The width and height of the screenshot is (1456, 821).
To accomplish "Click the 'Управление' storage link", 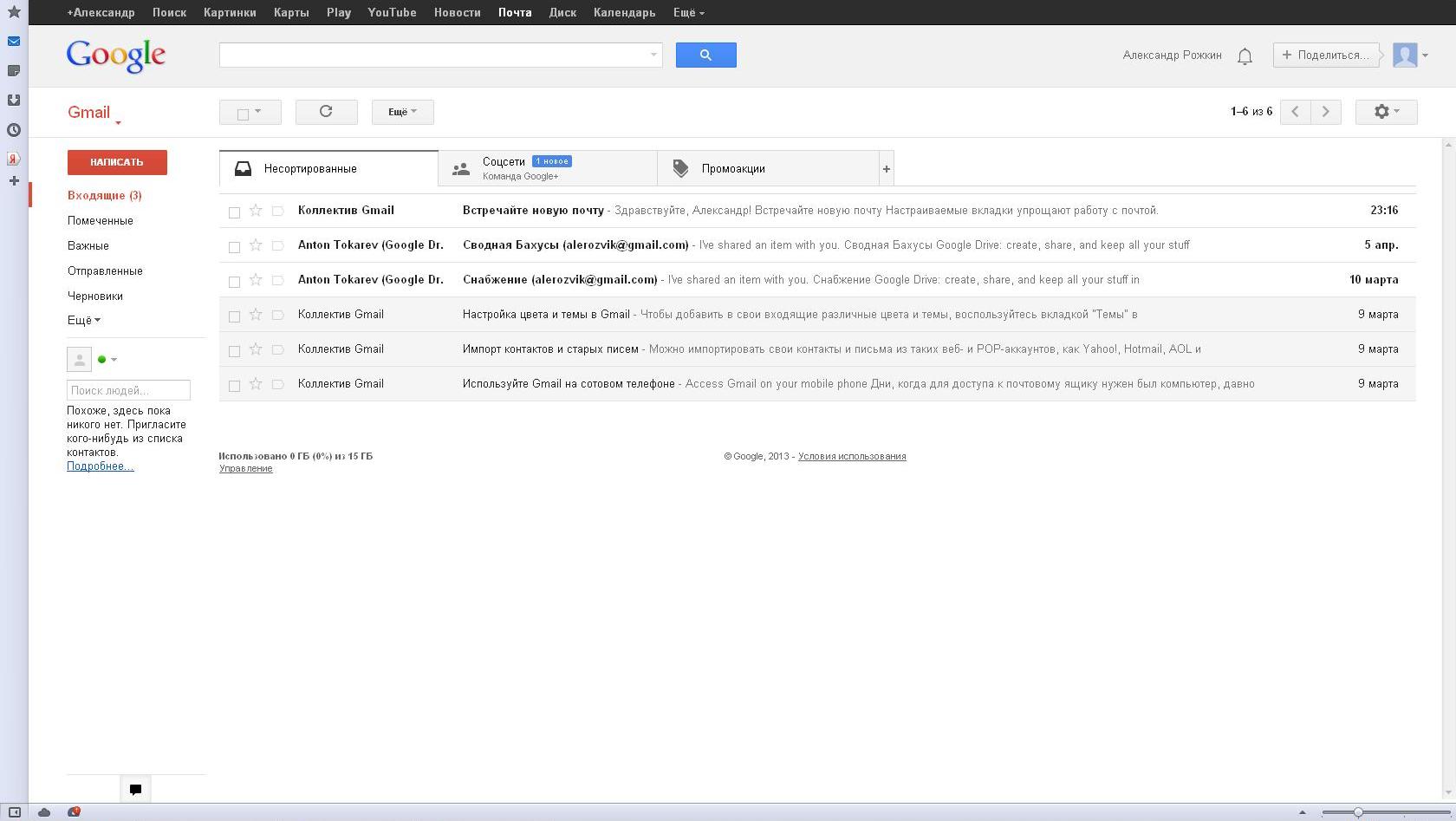I will (x=246, y=468).
